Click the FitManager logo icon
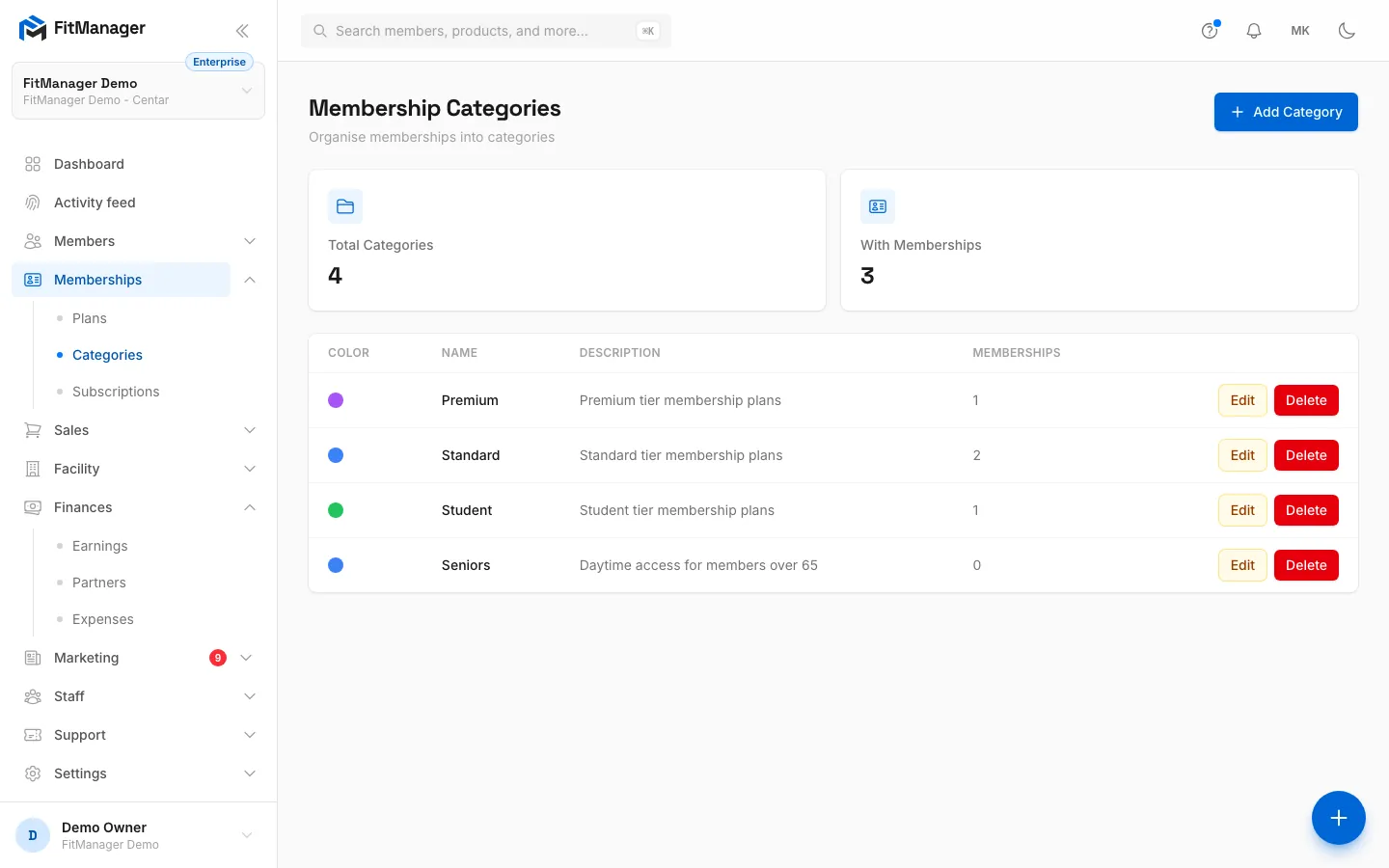 coord(33,29)
